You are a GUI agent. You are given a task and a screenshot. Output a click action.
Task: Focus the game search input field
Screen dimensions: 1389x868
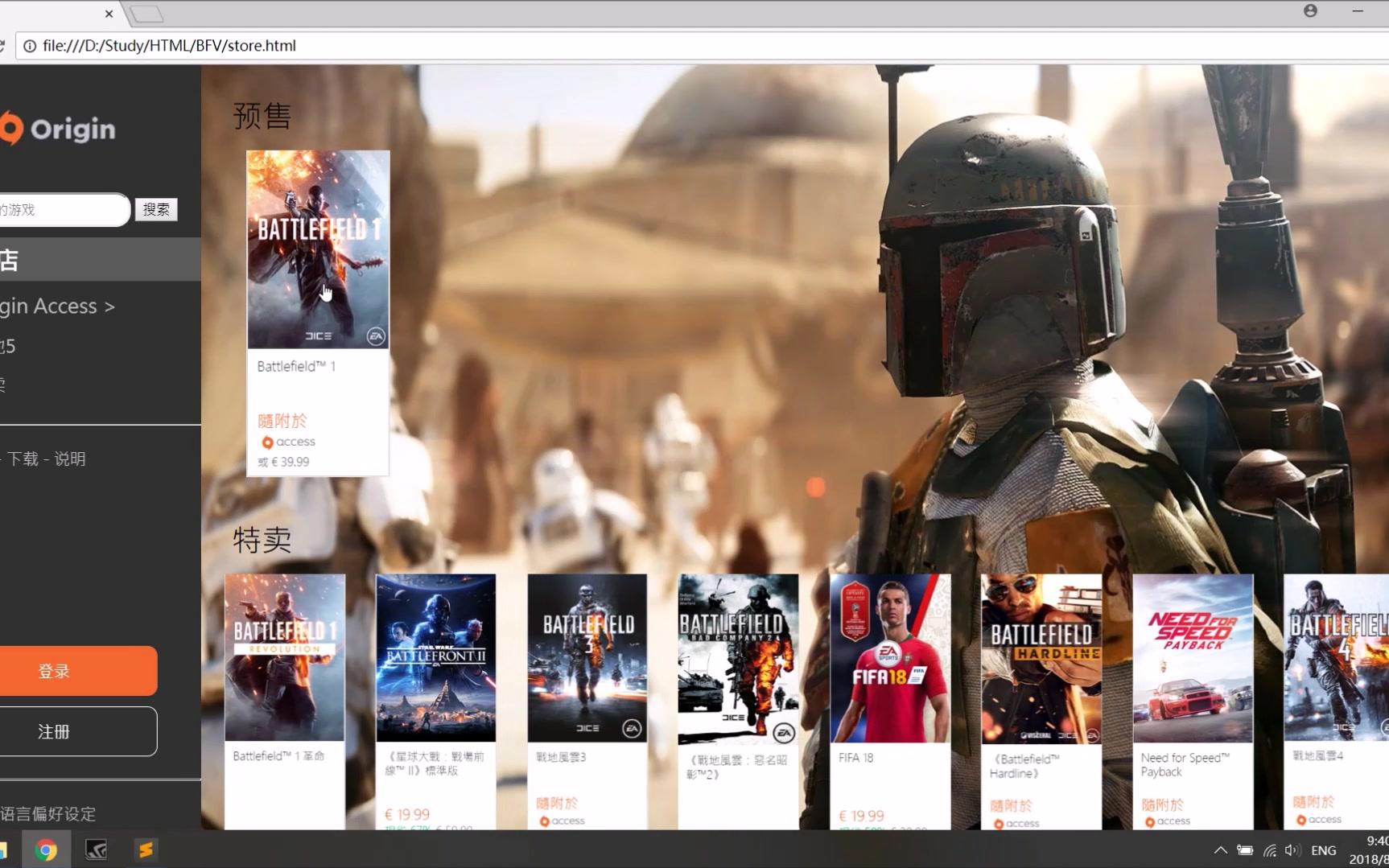[x=64, y=210]
